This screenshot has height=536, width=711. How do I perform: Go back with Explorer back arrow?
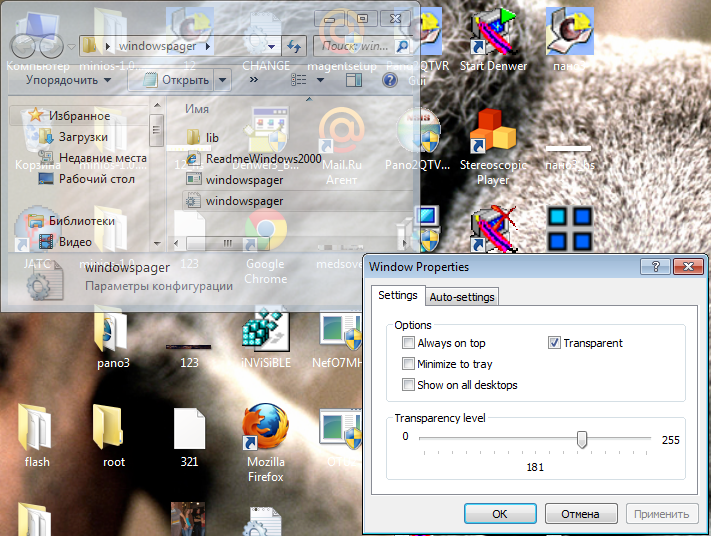point(23,45)
